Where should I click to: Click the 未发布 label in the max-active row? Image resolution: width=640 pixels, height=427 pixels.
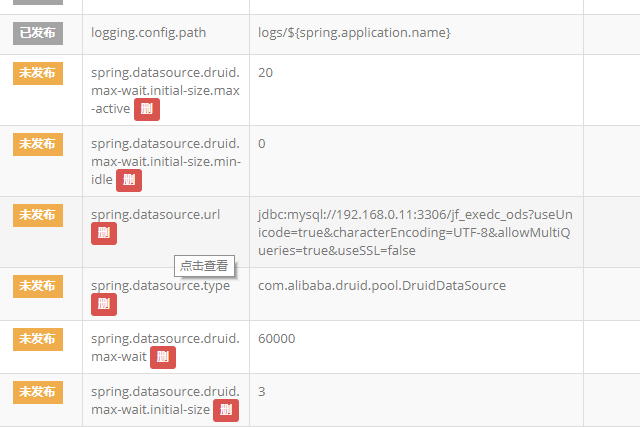point(38,73)
